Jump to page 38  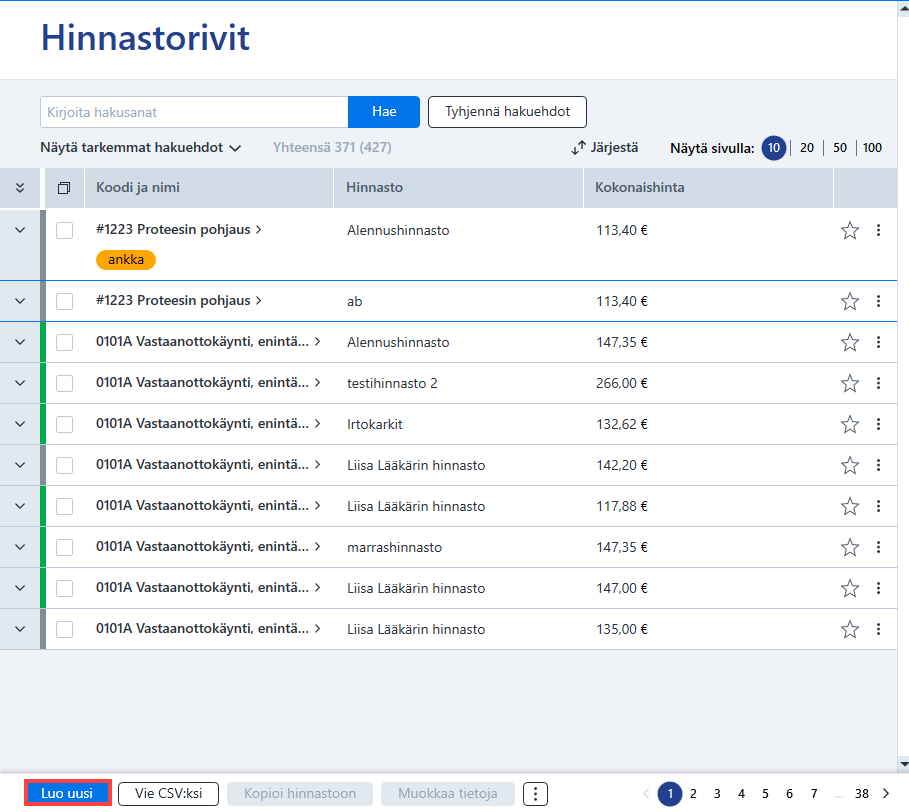click(861, 793)
